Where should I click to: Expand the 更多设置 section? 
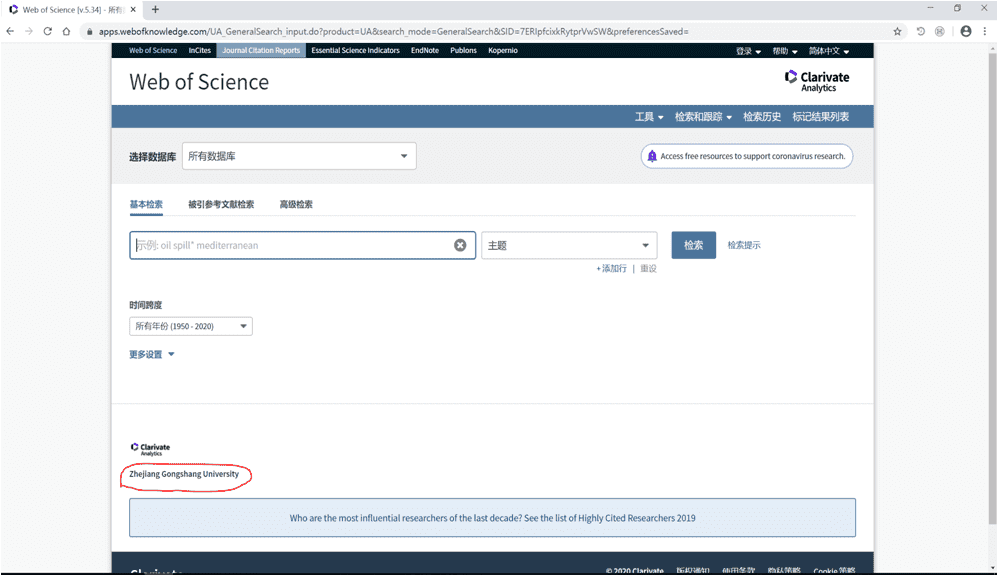coord(152,354)
